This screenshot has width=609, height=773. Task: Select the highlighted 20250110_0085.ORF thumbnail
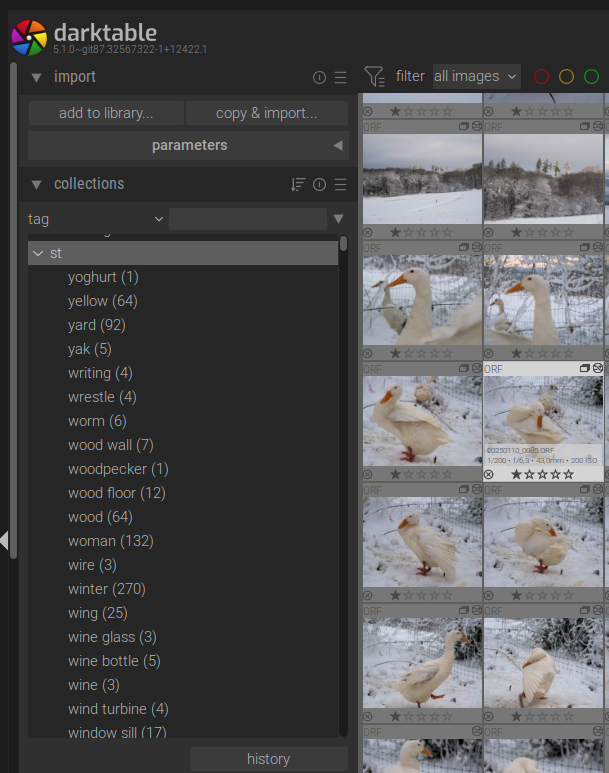click(543, 421)
